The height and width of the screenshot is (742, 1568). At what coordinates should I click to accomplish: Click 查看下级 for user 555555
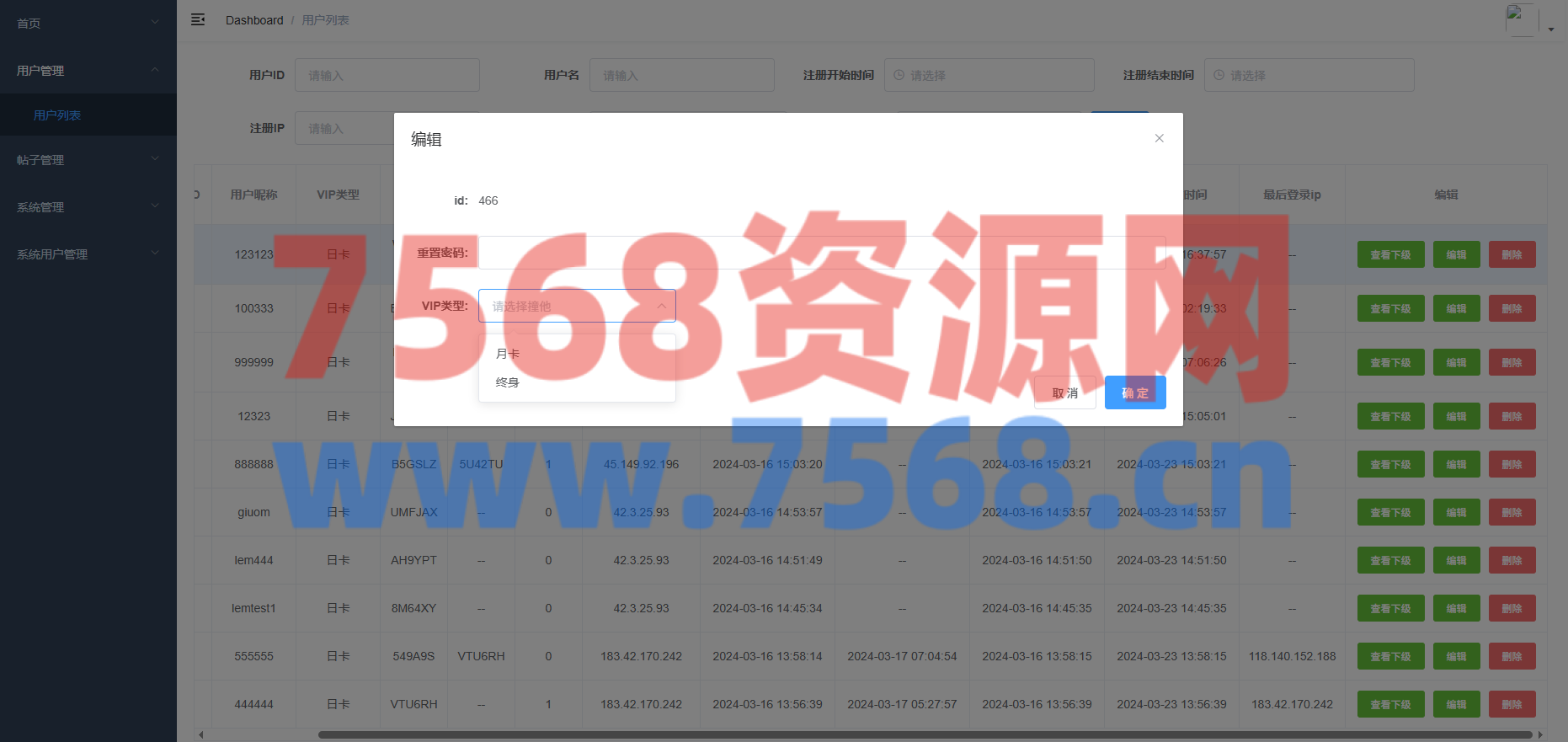click(1391, 656)
